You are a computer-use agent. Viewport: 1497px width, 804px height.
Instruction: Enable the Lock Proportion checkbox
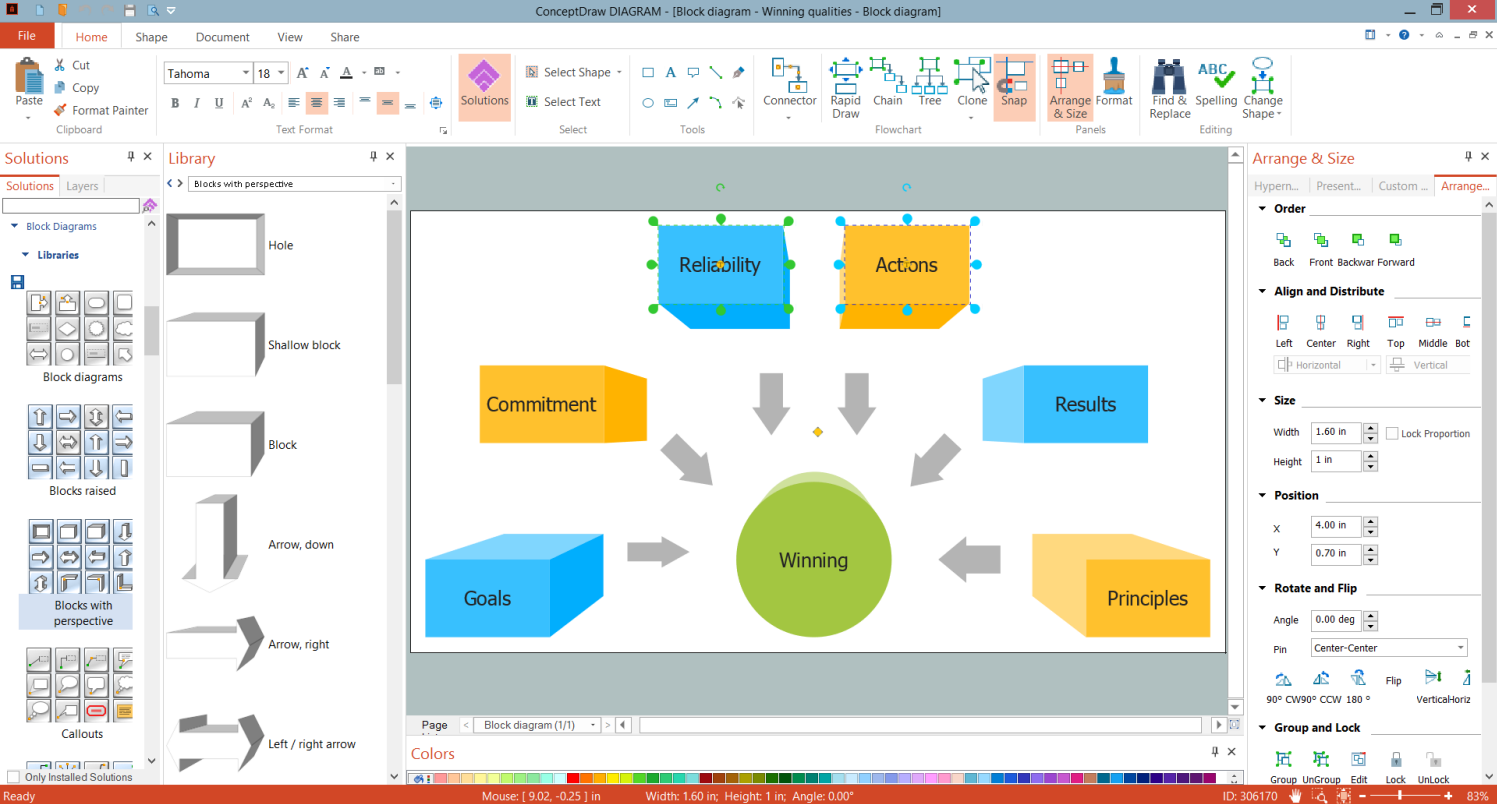[x=1392, y=433]
